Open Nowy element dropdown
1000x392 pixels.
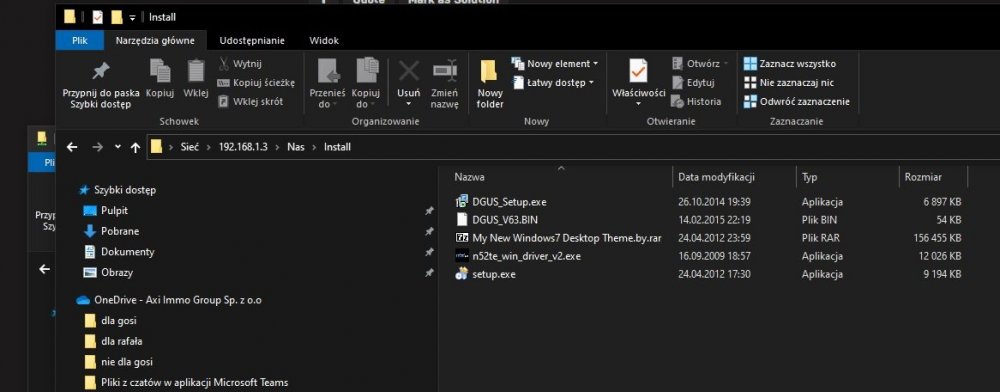[x=555, y=64]
